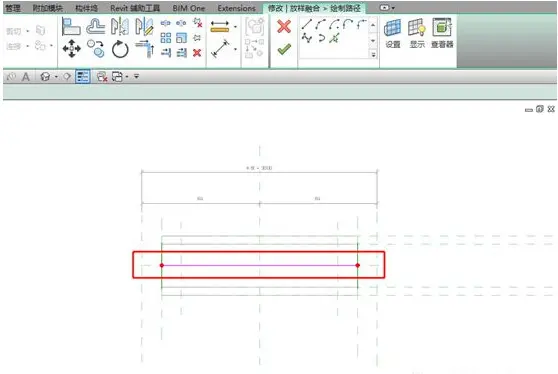The height and width of the screenshot is (374, 558).
Task: Open work plane 设置 (Set) tool
Action: point(393,33)
